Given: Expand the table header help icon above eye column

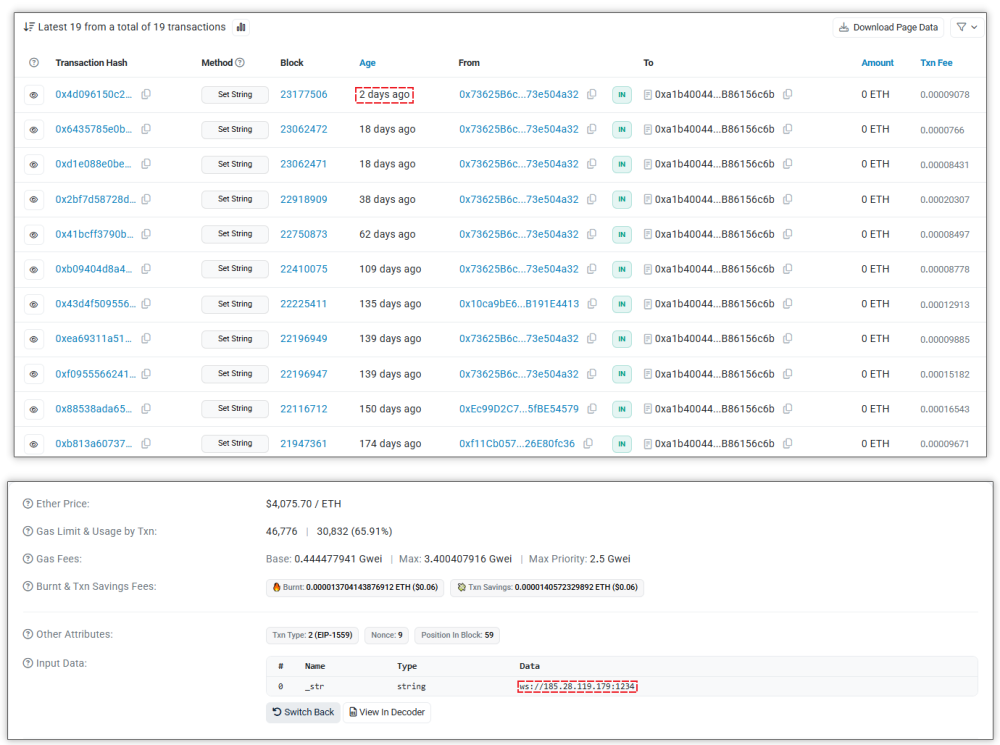Looking at the screenshot, I should click(34, 63).
